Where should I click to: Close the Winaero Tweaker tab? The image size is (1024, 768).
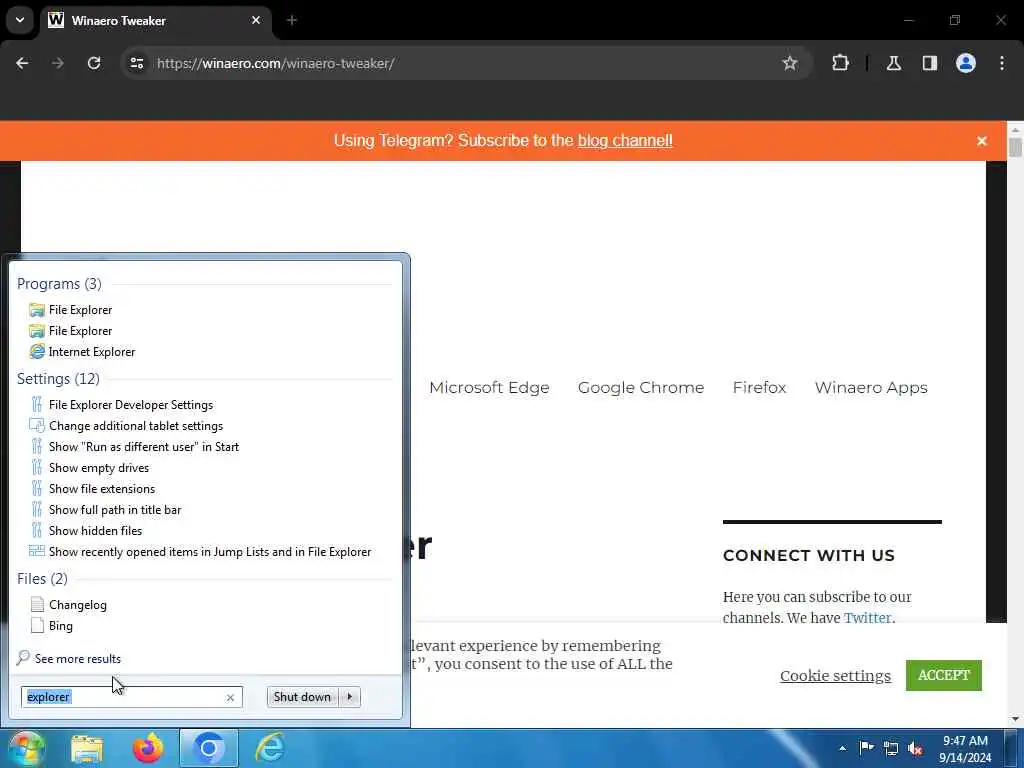pos(256,20)
